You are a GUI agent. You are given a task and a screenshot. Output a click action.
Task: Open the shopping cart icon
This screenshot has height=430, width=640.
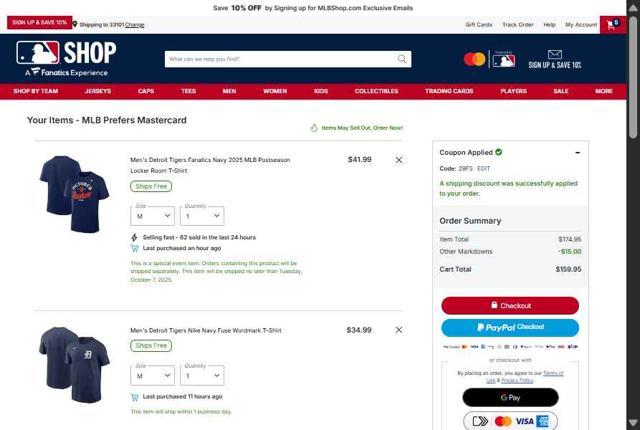pos(613,24)
